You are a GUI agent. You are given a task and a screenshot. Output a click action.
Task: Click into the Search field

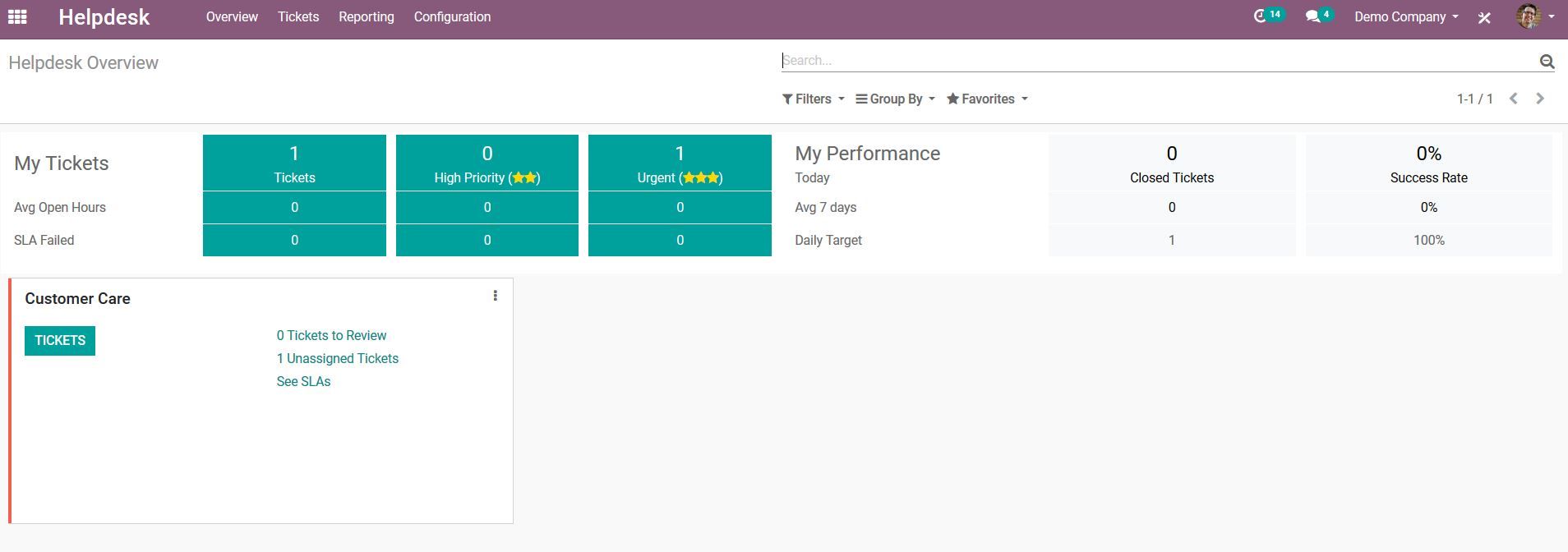click(x=1159, y=61)
